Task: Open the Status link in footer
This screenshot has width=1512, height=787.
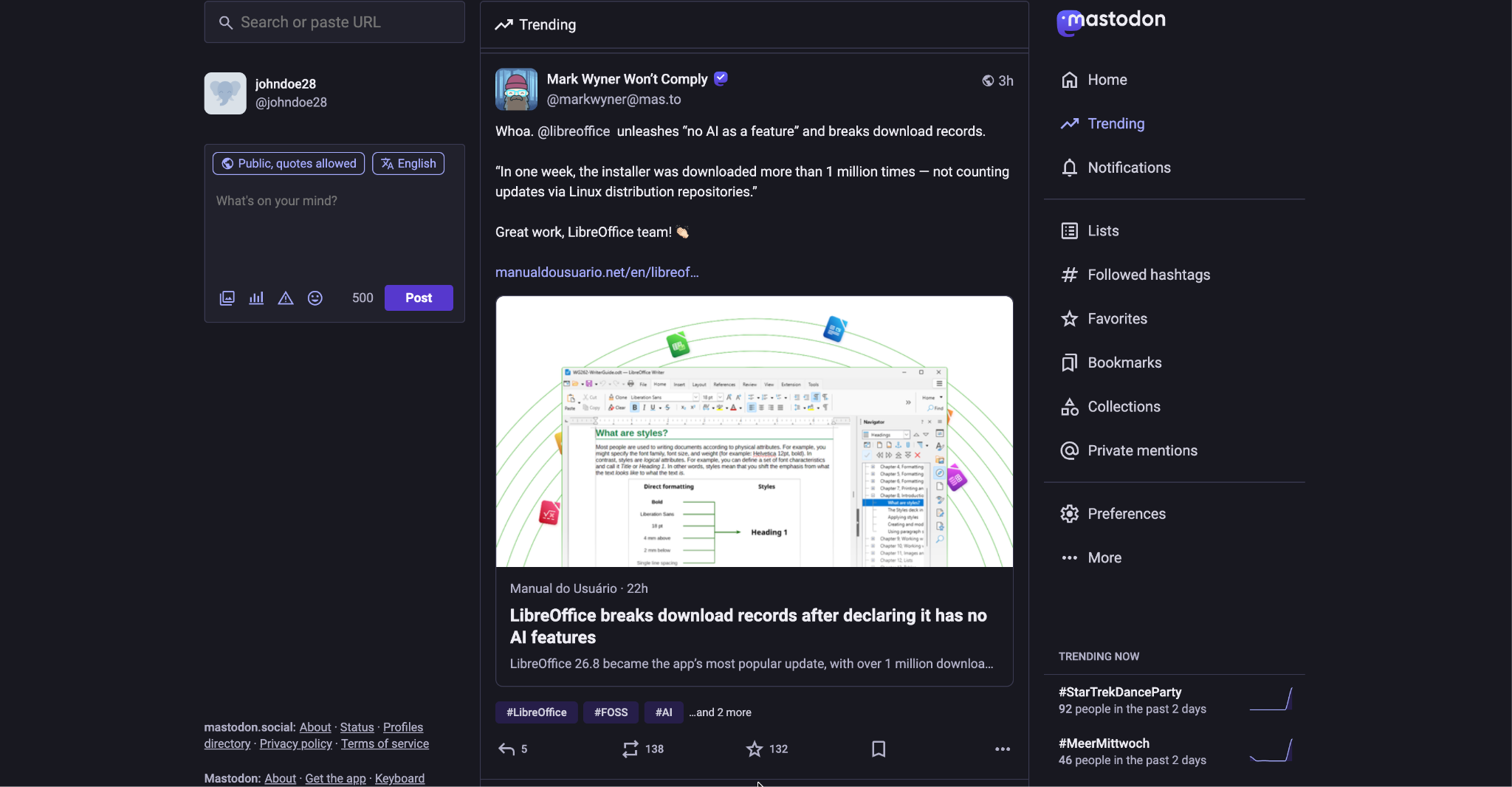Action: pyautogui.click(x=357, y=728)
